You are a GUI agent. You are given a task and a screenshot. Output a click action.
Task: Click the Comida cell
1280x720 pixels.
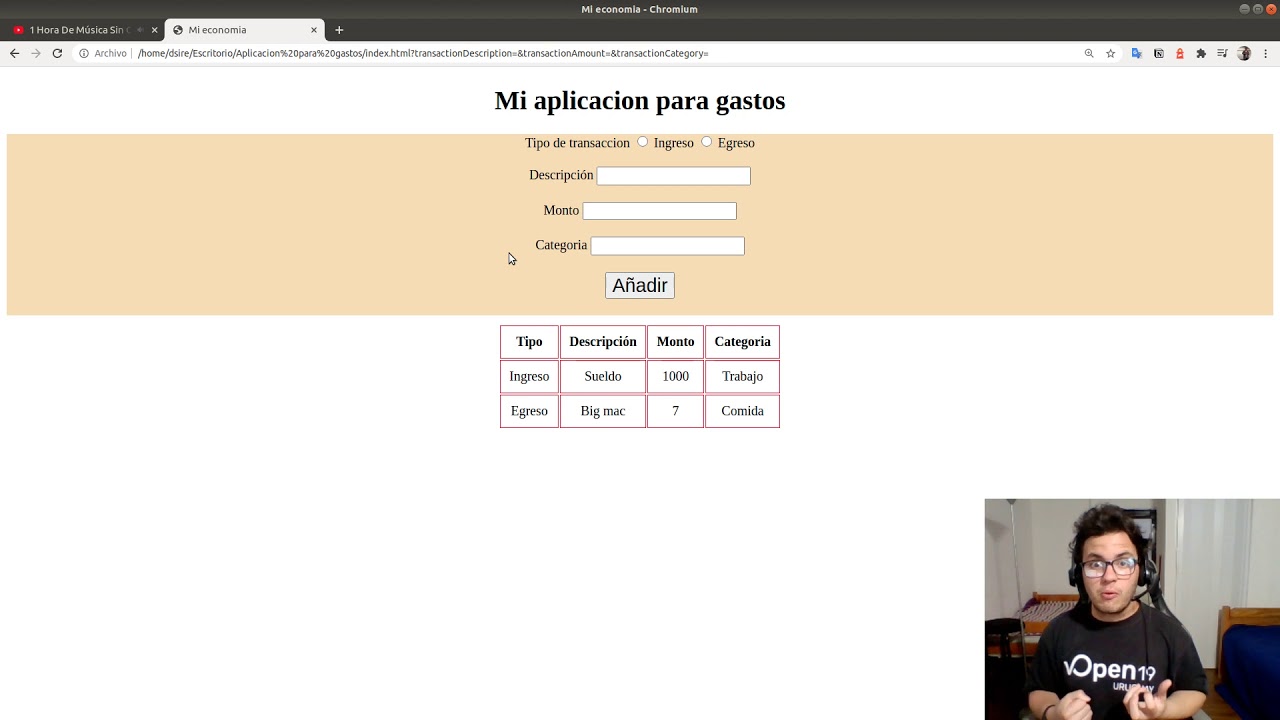coord(742,411)
